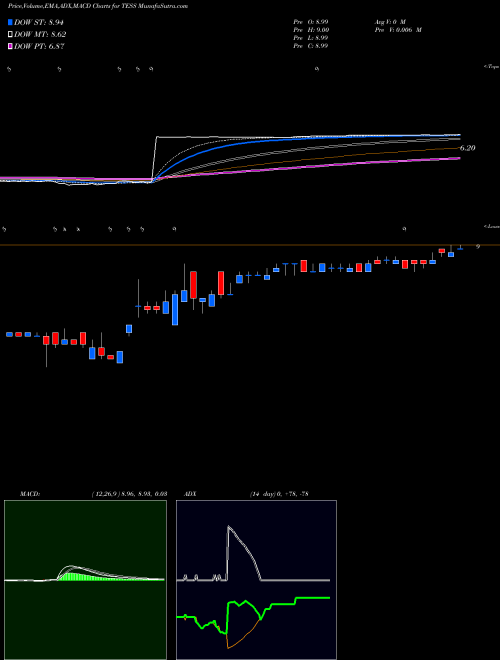Click the chart title mentioning MunafaSutra.com
The width and height of the screenshot is (500, 660).
[x=98, y=6]
